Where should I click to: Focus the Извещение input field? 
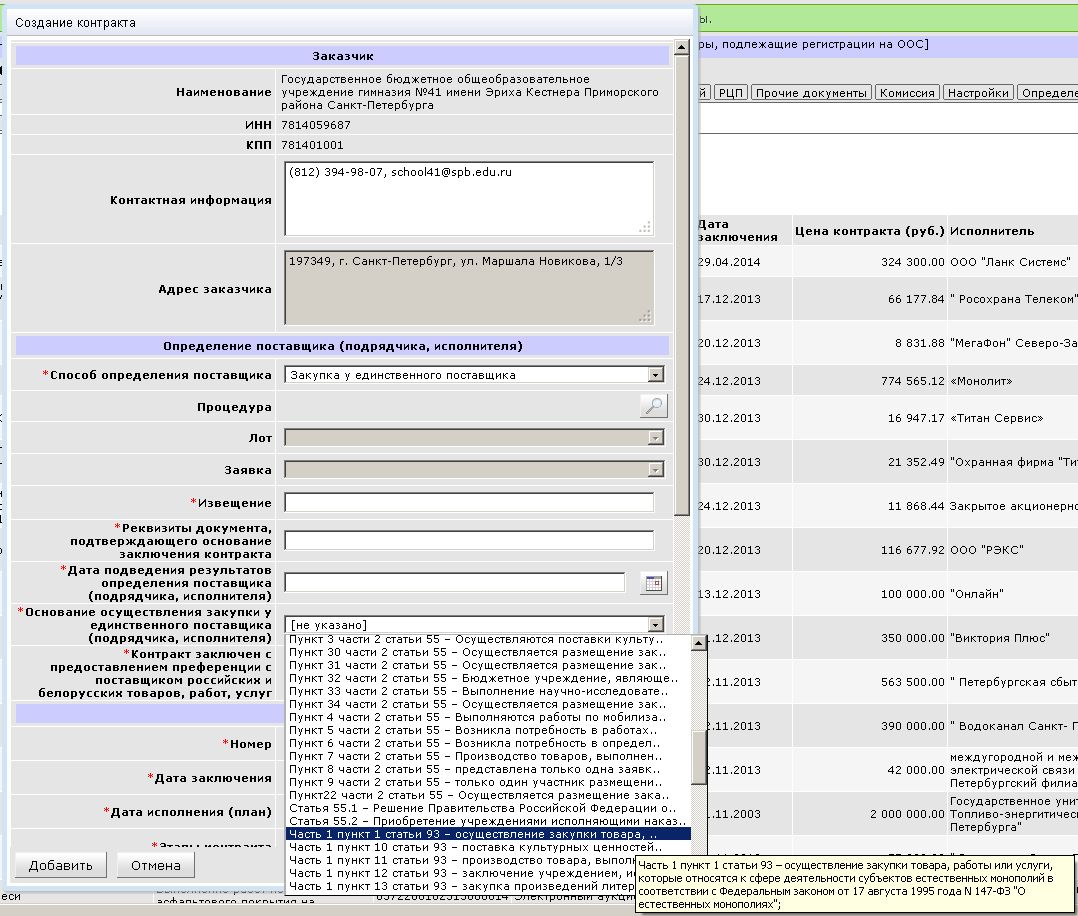(469, 502)
